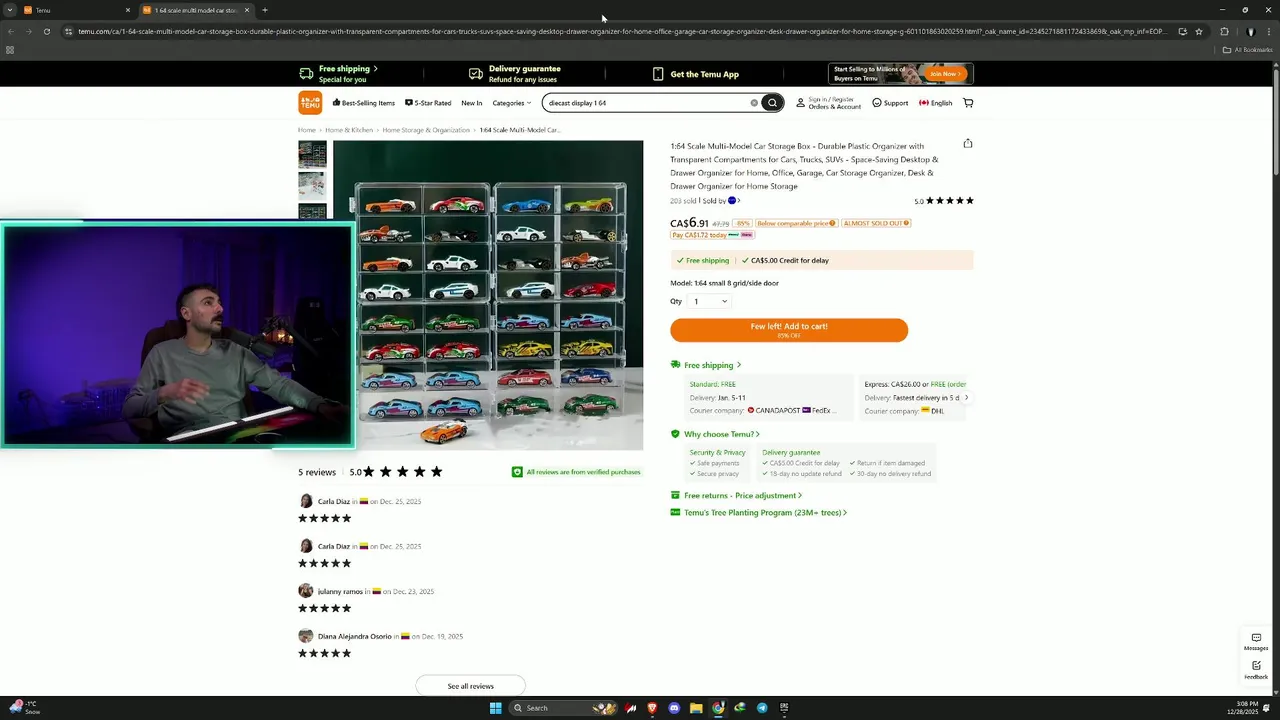Open the Feedback widget
Screen dimensions: 1280x720
(x=1256, y=670)
